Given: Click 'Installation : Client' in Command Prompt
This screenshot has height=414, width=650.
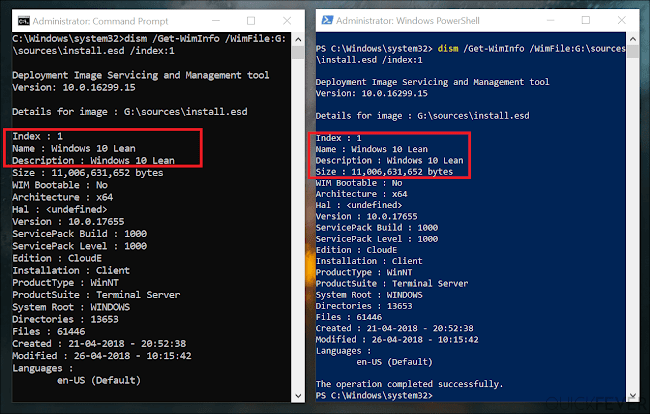Looking at the screenshot, I should click(71, 271).
